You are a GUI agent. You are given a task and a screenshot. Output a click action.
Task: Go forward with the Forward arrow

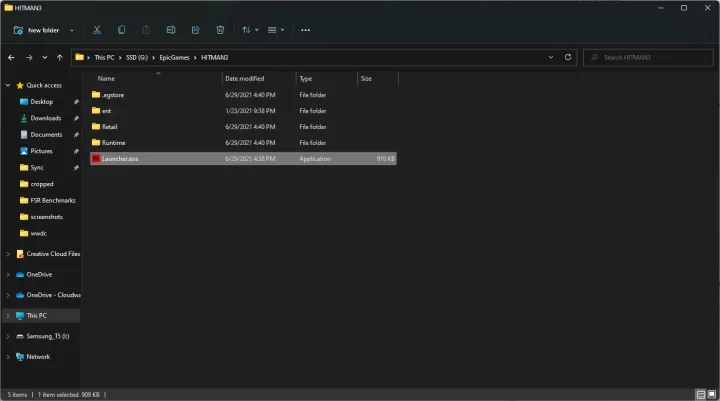pyautogui.click(x=29, y=57)
